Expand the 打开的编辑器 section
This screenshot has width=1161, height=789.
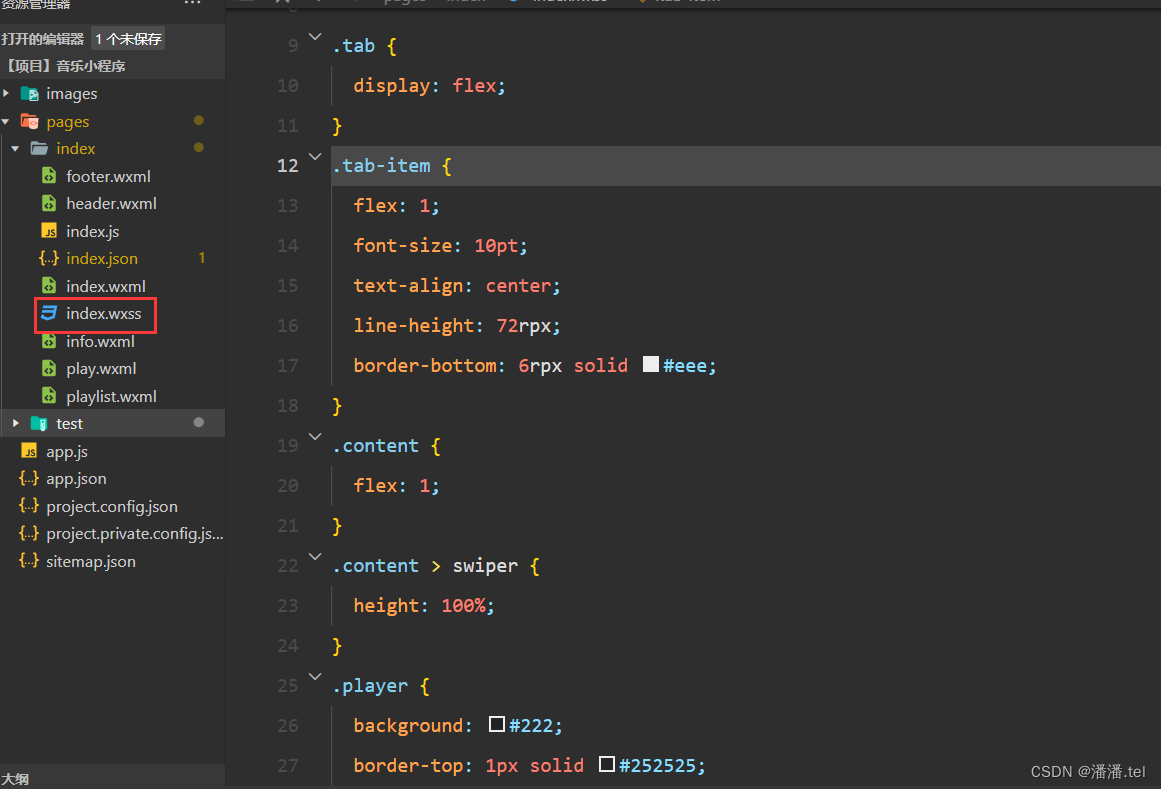click(43, 39)
